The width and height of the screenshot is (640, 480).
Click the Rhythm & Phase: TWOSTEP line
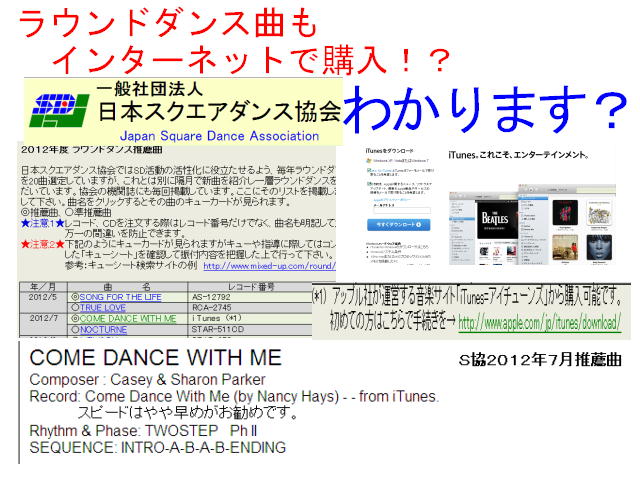click(x=143, y=431)
